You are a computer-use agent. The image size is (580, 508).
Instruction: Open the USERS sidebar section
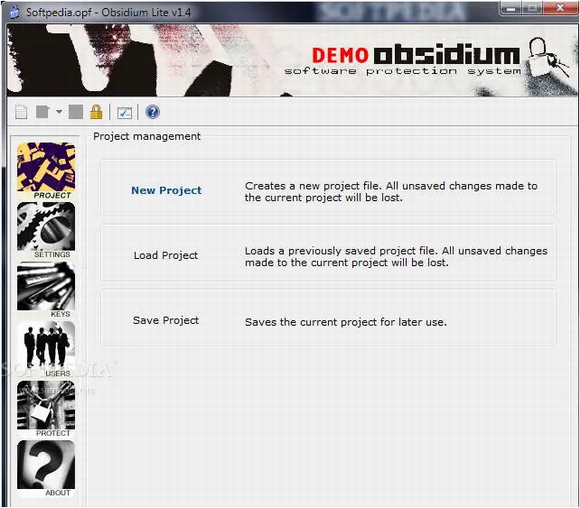click(x=46, y=349)
